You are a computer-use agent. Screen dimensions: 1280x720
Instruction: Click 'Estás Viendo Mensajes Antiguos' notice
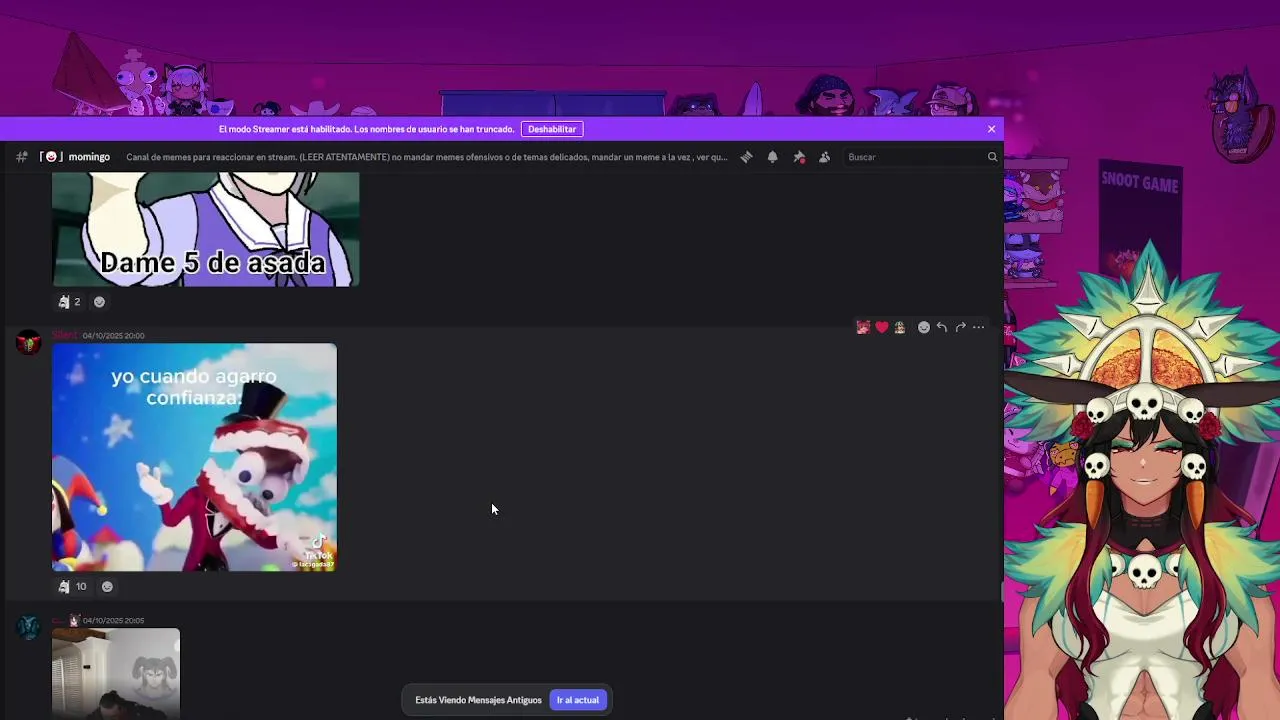point(478,700)
